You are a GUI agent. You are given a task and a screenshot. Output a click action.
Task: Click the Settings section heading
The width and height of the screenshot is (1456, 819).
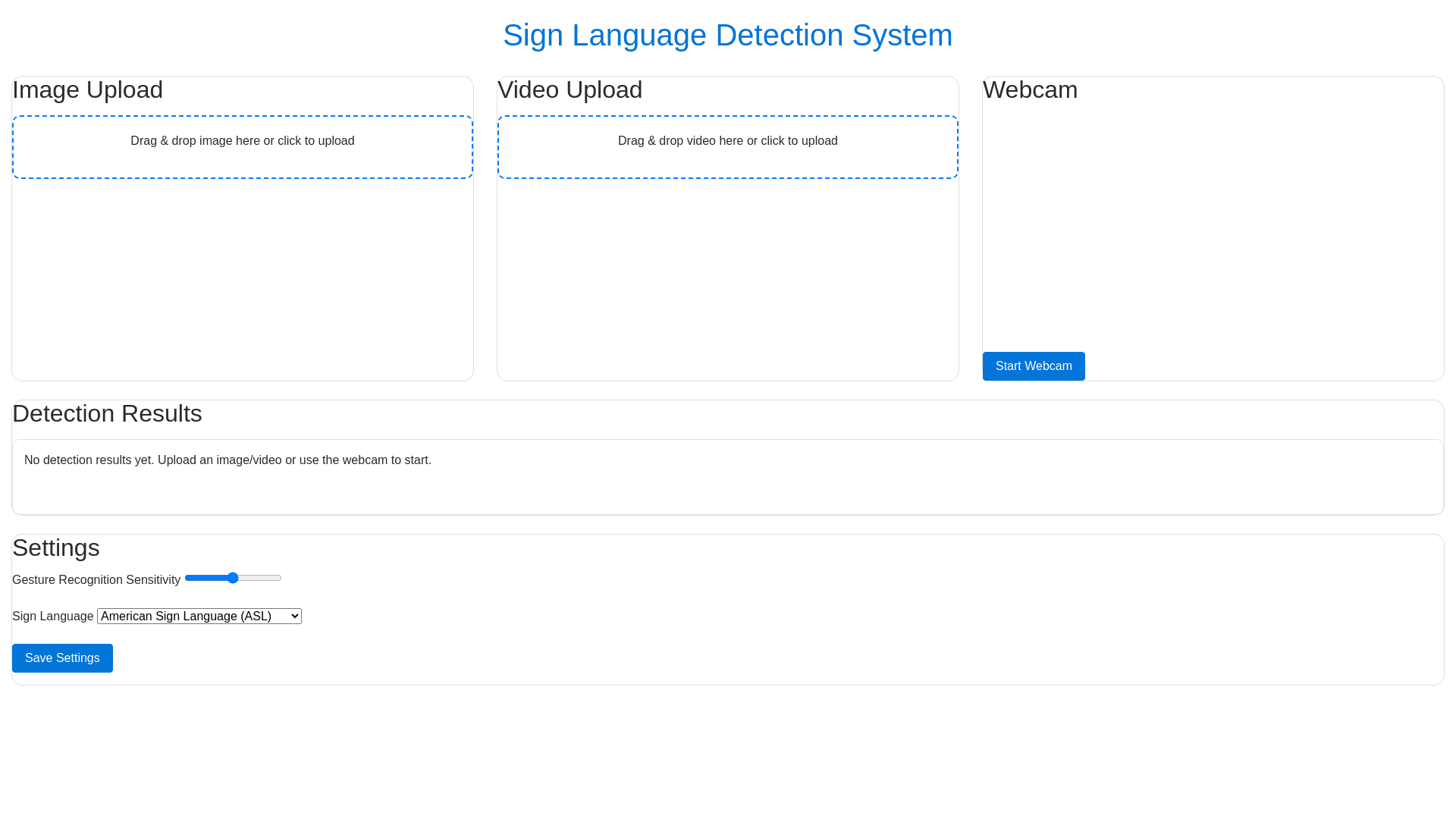pos(56,548)
